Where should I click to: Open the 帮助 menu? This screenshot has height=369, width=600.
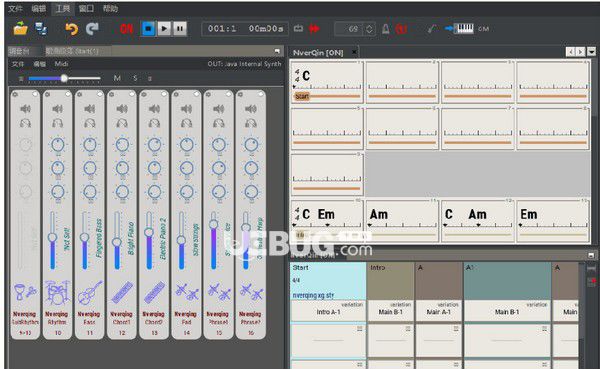110,8
